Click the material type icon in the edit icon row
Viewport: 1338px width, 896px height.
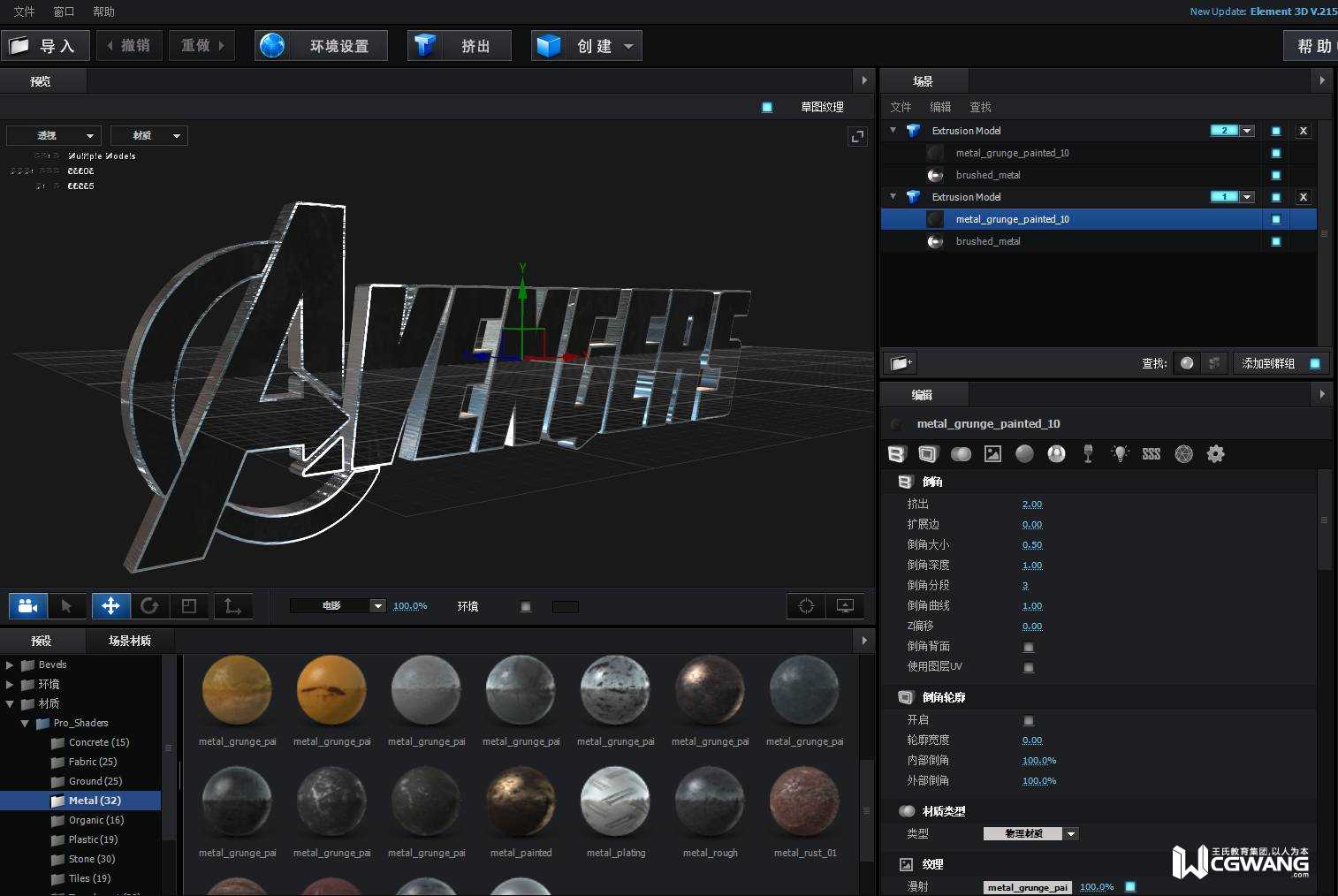(961, 454)
